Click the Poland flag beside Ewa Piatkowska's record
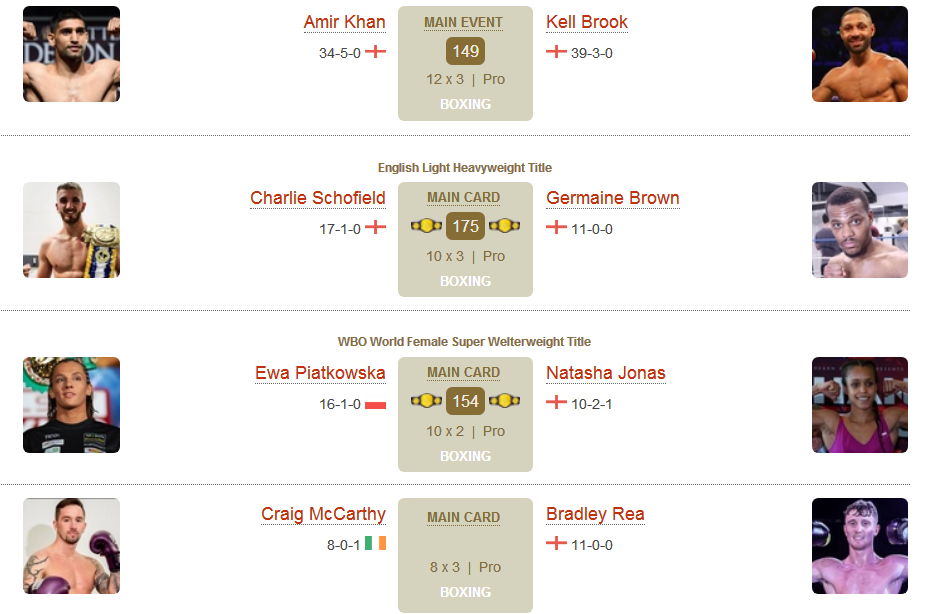Screen dimensions: 932x614 tap(375, 405)
